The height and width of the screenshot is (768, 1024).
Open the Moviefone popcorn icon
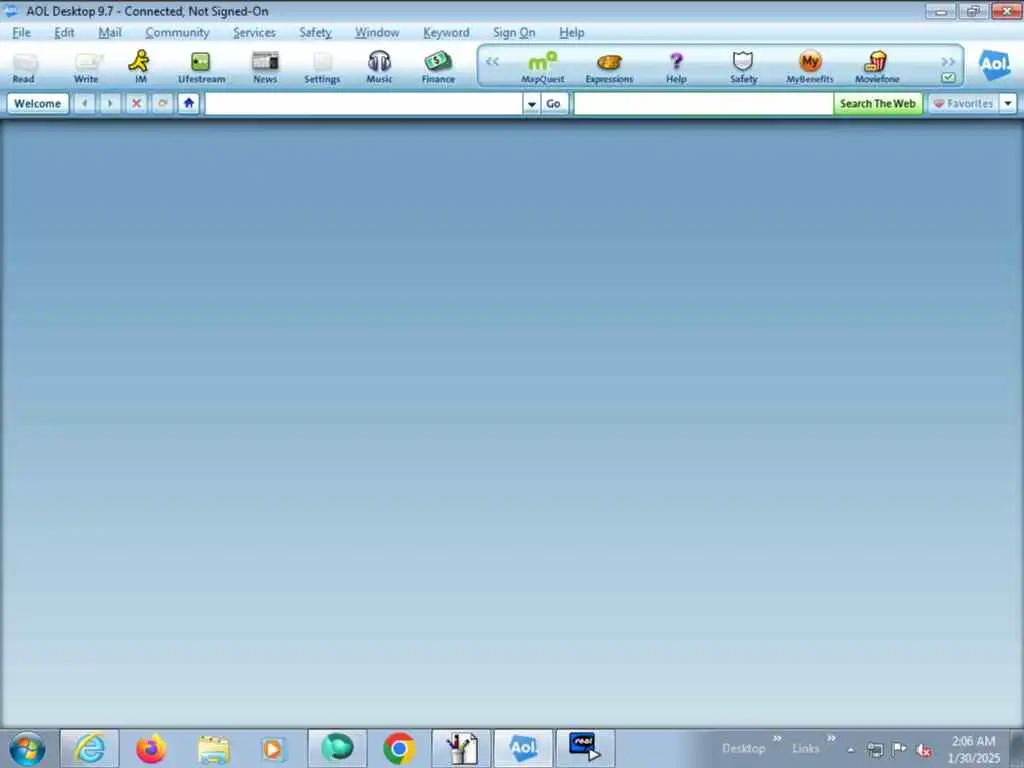[x=877, y=67]
